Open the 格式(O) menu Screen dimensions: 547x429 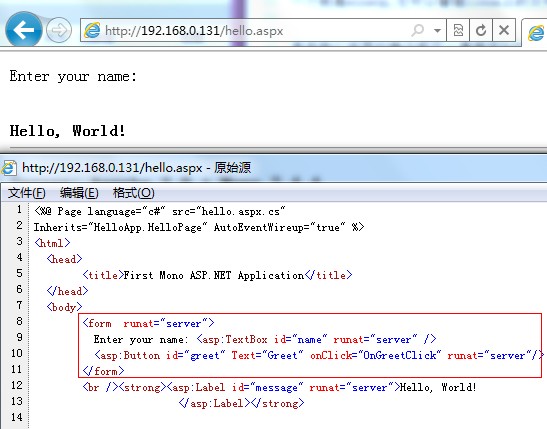(x=134, y=193)
